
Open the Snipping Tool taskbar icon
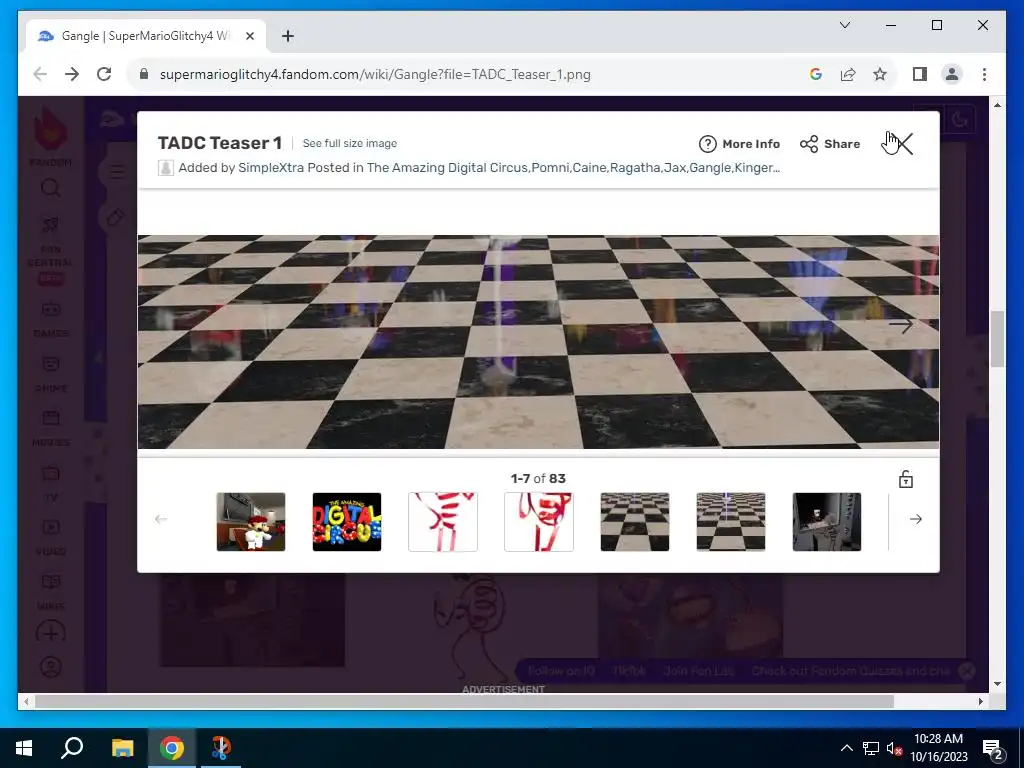click(x=221, y=748)
